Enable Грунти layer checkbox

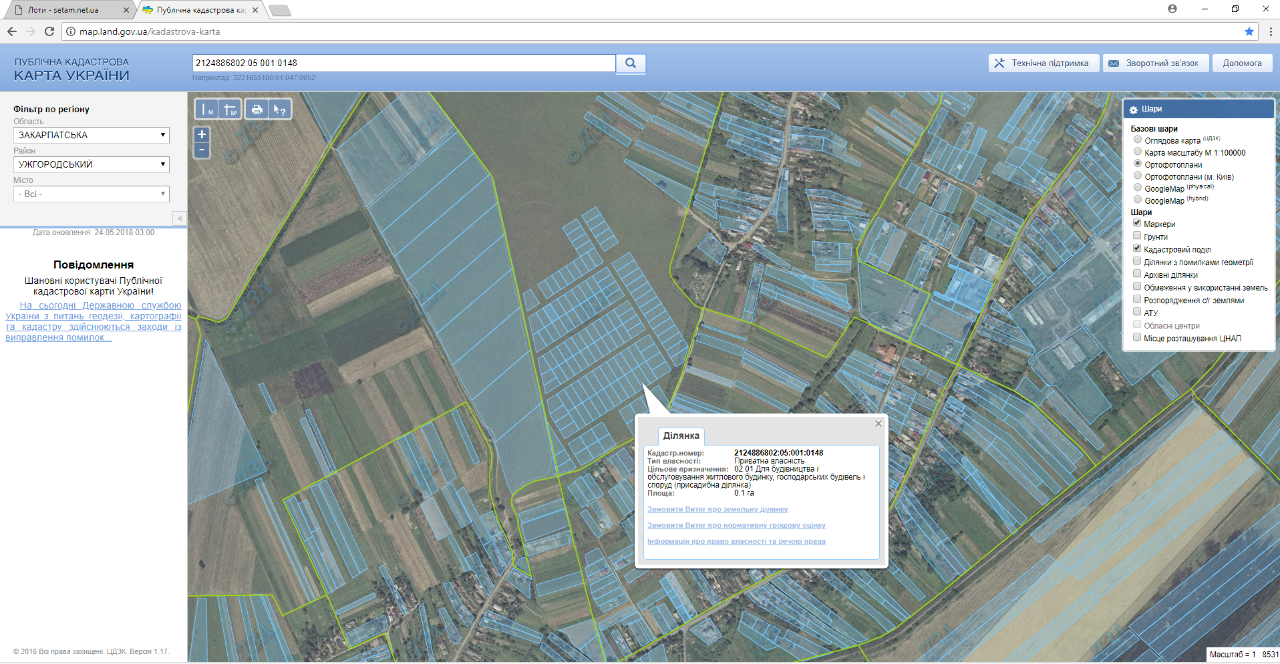[1138, 236]
